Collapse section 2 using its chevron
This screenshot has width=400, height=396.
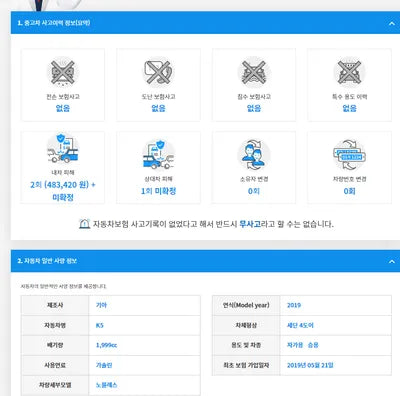tap(392, 261)
